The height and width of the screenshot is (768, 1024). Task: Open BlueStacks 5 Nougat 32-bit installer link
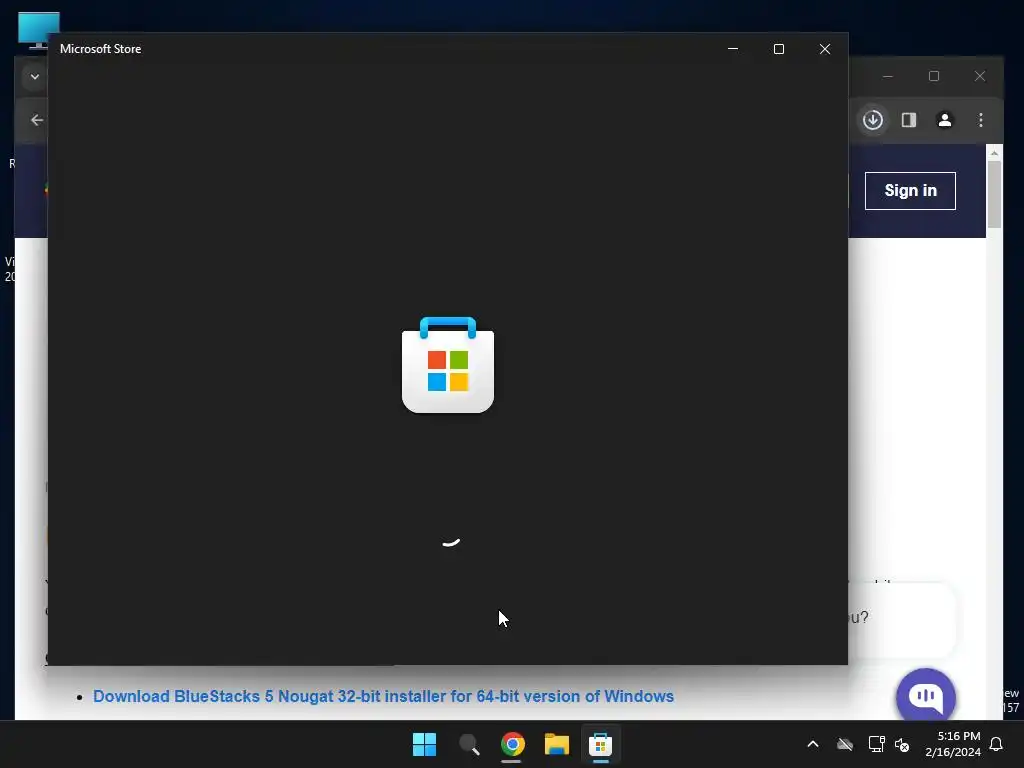tap(383, 696)
